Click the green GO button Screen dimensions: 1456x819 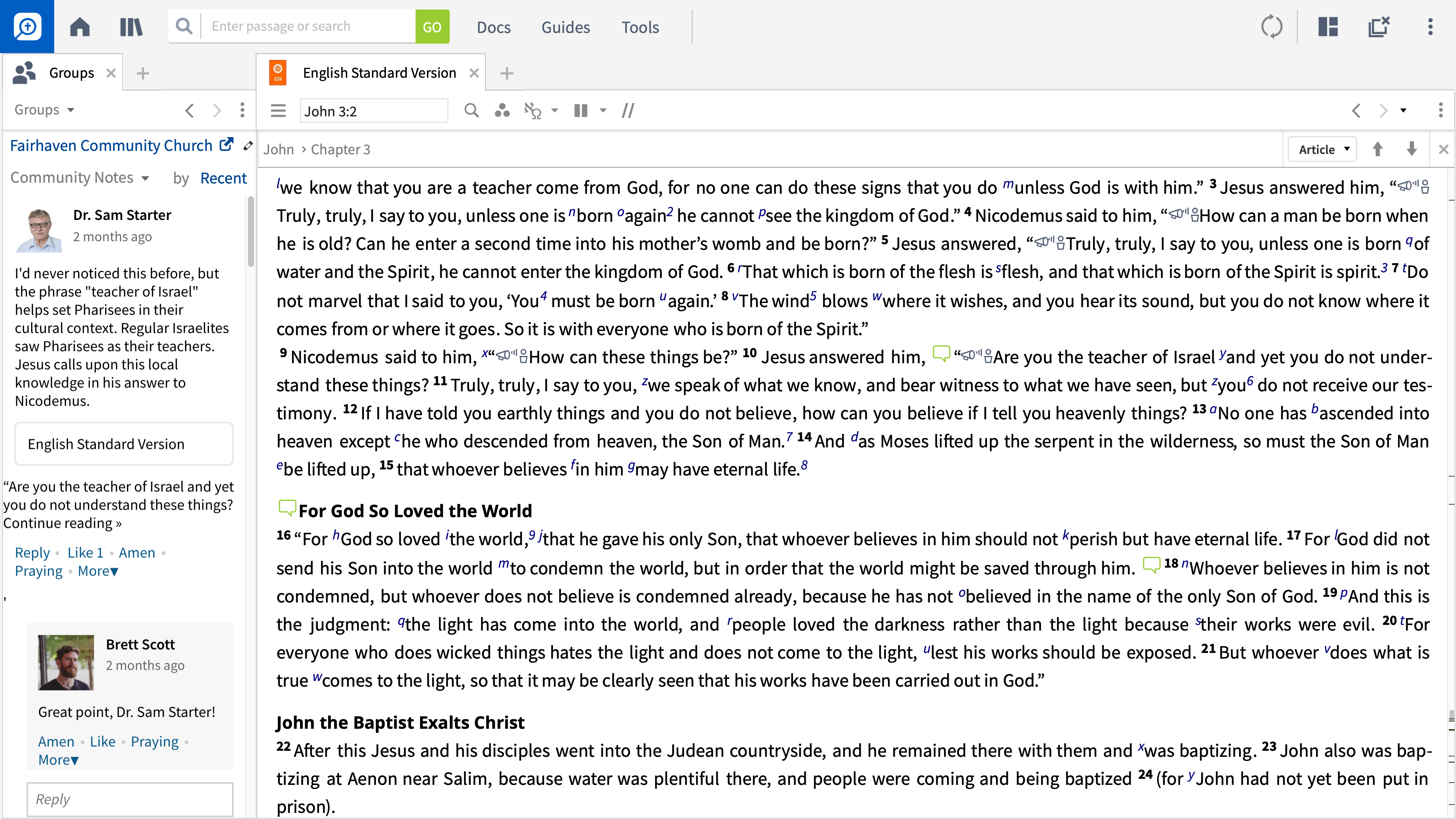pos(432,27)
